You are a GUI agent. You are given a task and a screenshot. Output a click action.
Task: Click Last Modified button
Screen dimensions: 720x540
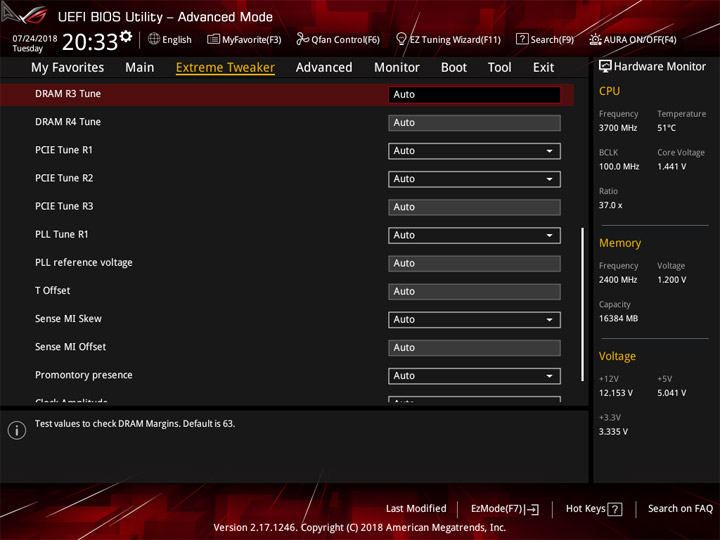pos(416,509)
